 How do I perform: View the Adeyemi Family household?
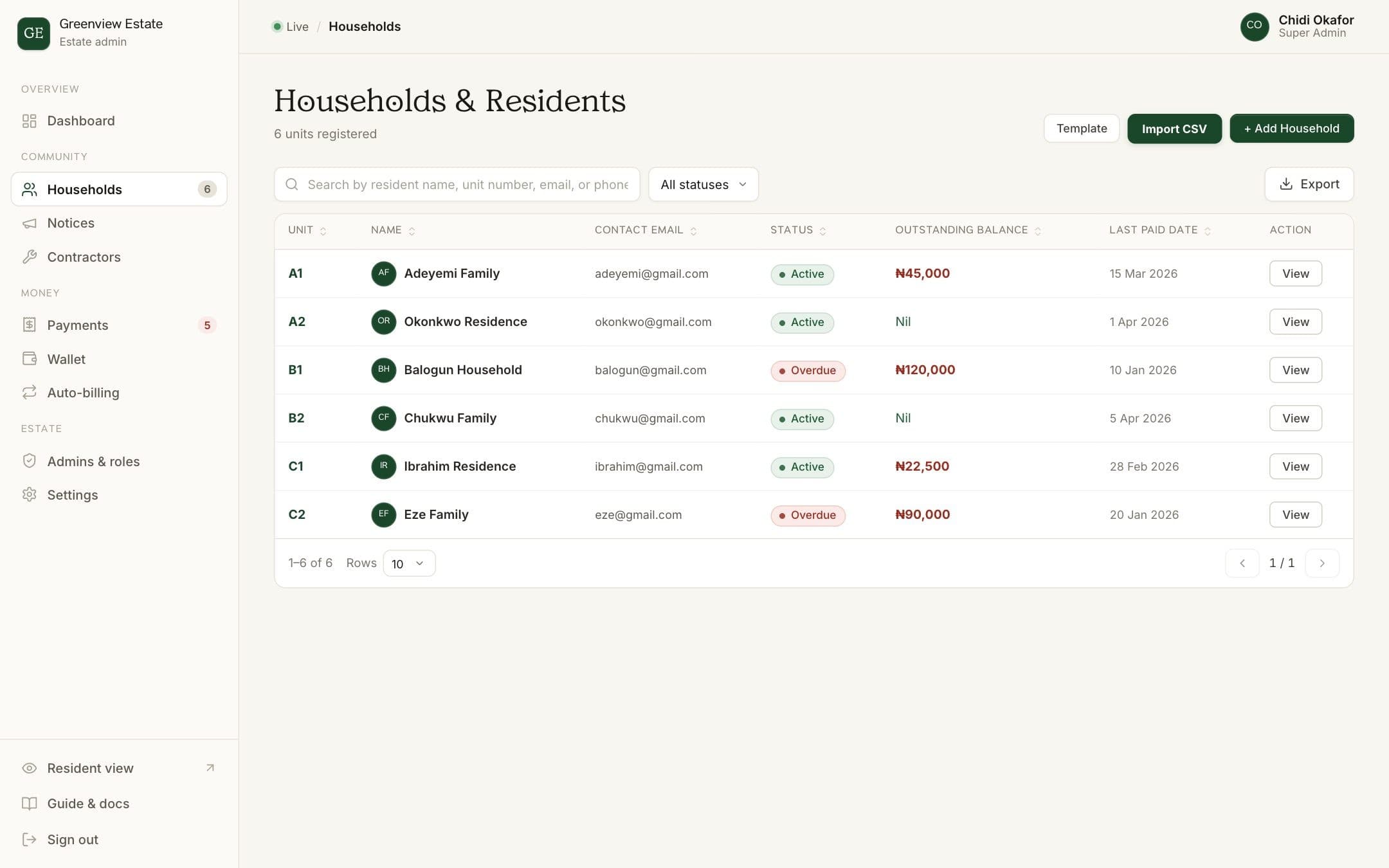click(1295, 273)
